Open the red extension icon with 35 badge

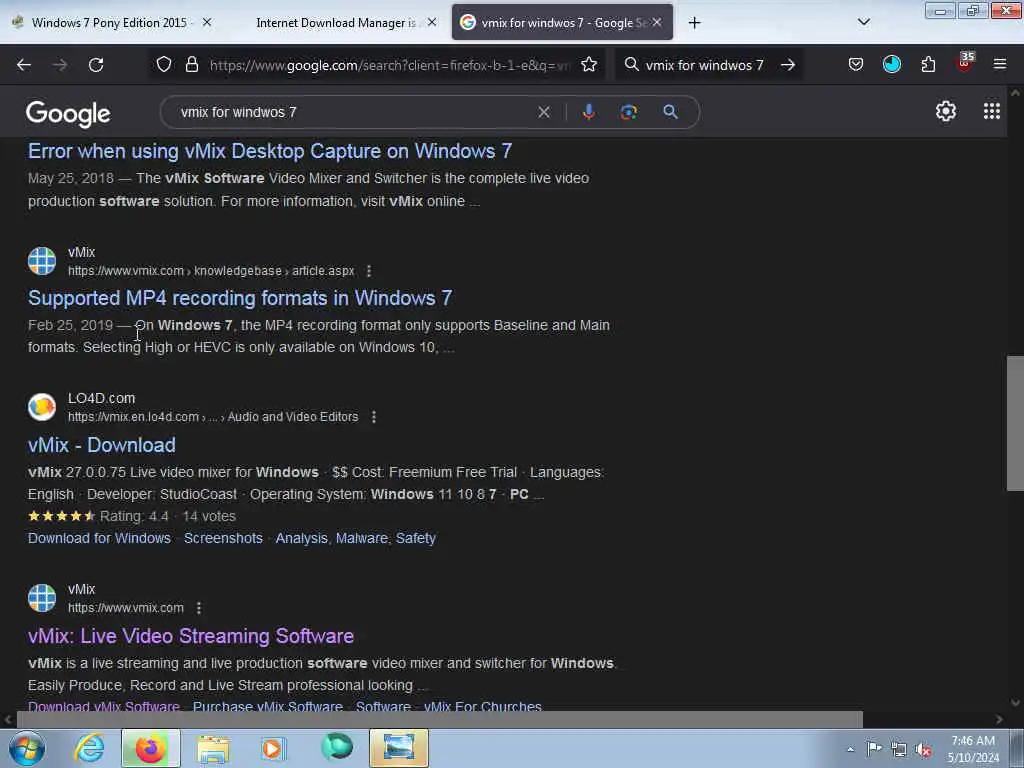pos(965,63)
